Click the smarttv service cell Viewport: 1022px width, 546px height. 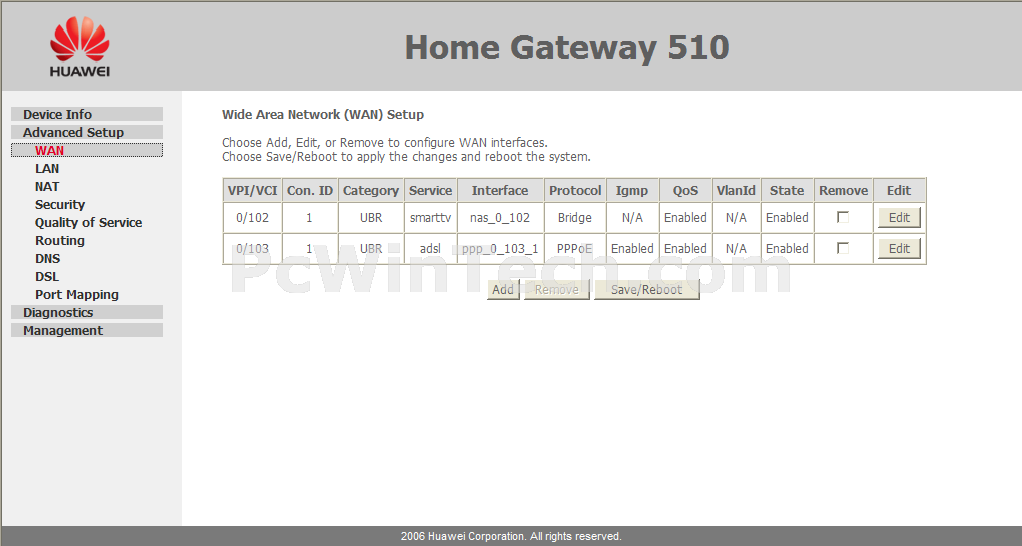430,218
